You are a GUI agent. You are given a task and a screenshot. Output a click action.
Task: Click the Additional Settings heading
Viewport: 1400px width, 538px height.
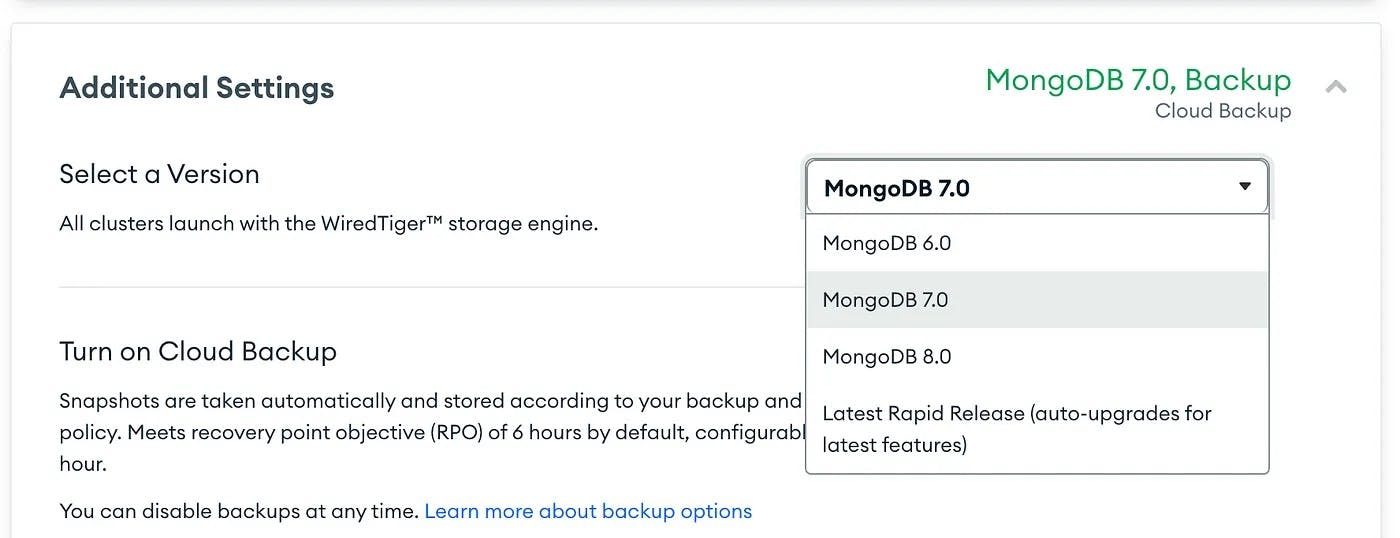point(197,88)
